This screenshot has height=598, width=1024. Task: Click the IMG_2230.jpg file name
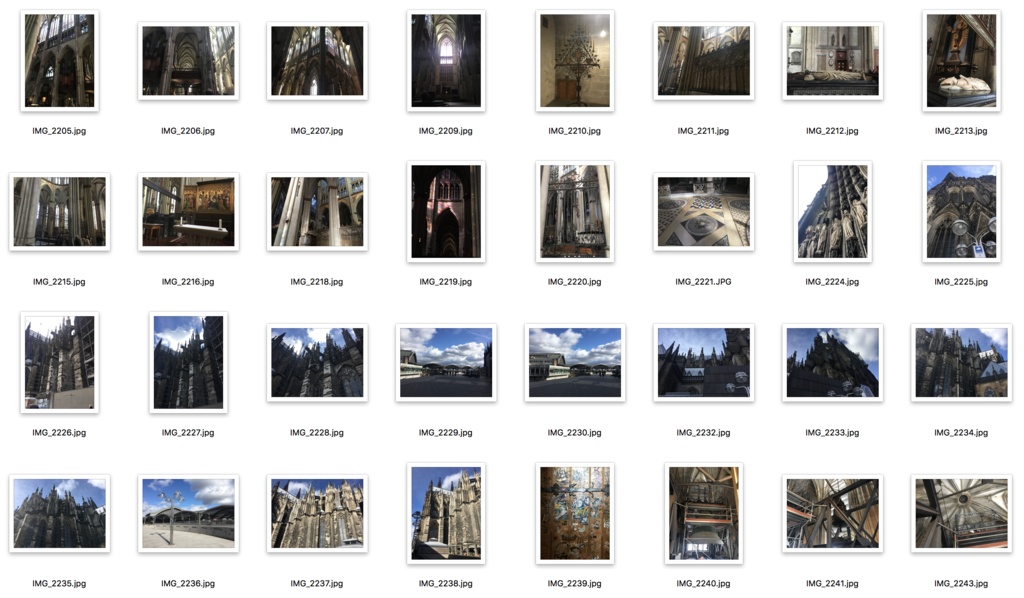(575, 432)
